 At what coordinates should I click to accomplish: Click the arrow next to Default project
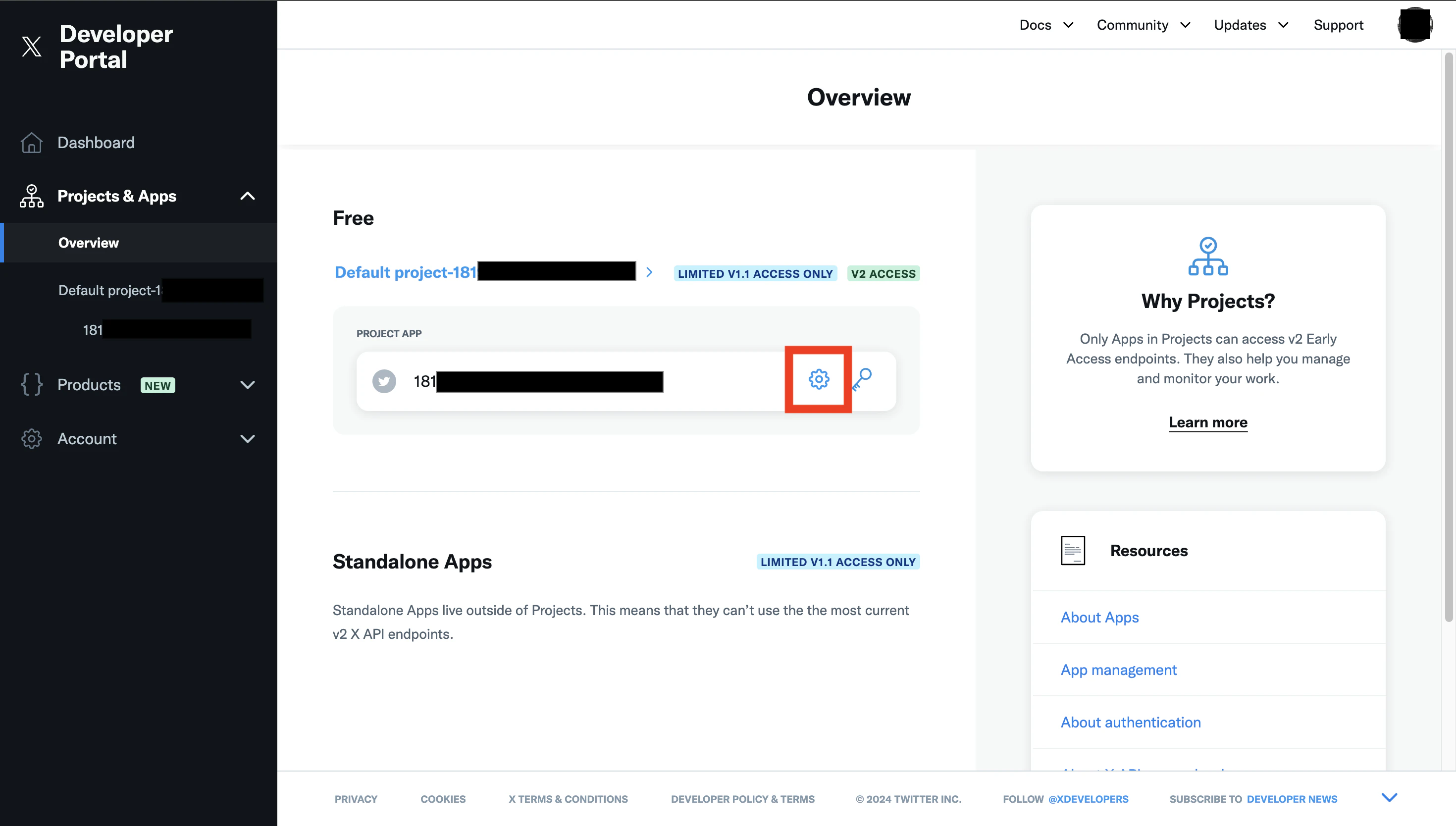click(649, 272)
